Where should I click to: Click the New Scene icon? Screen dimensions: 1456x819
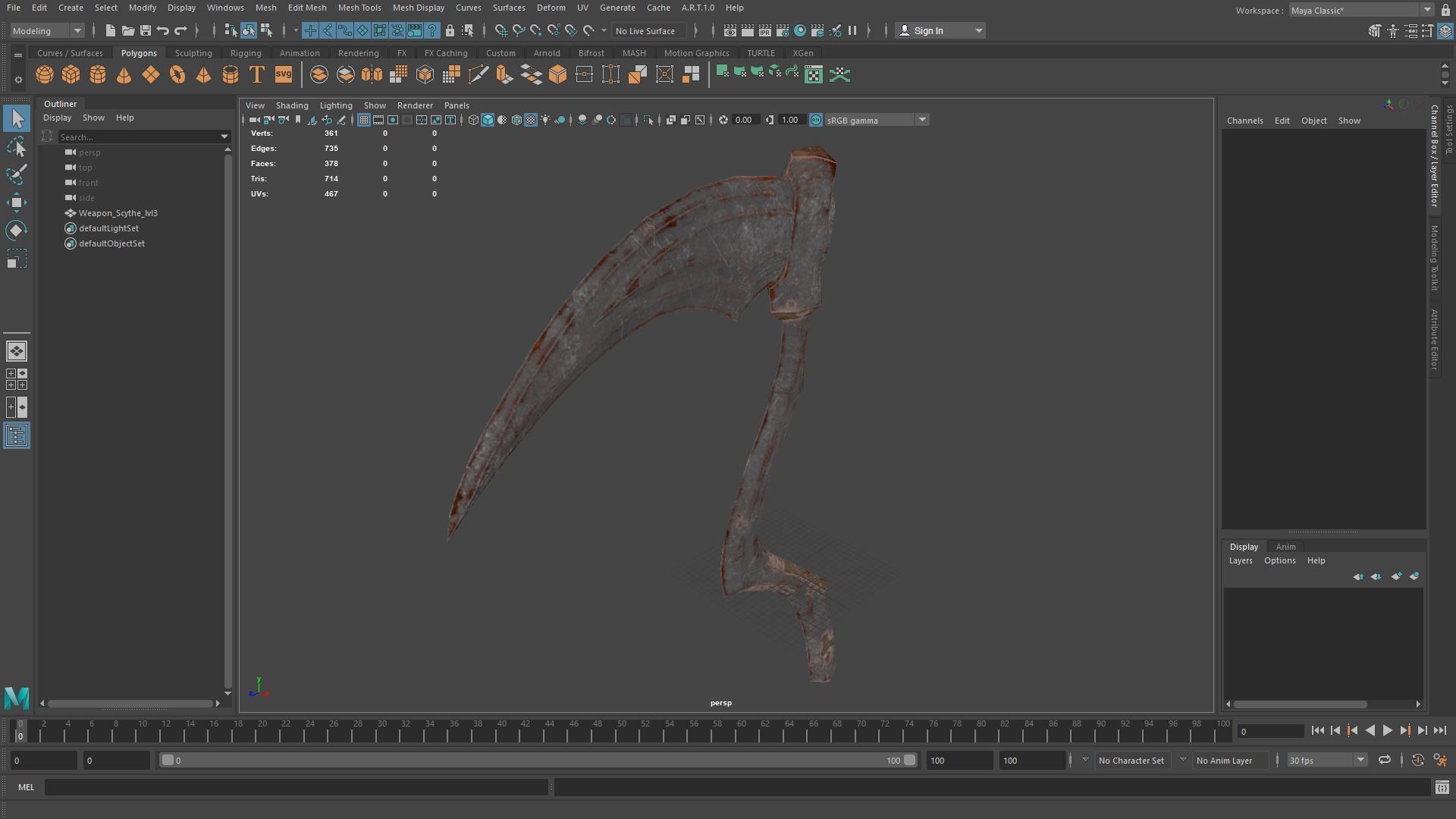point(110,30)
